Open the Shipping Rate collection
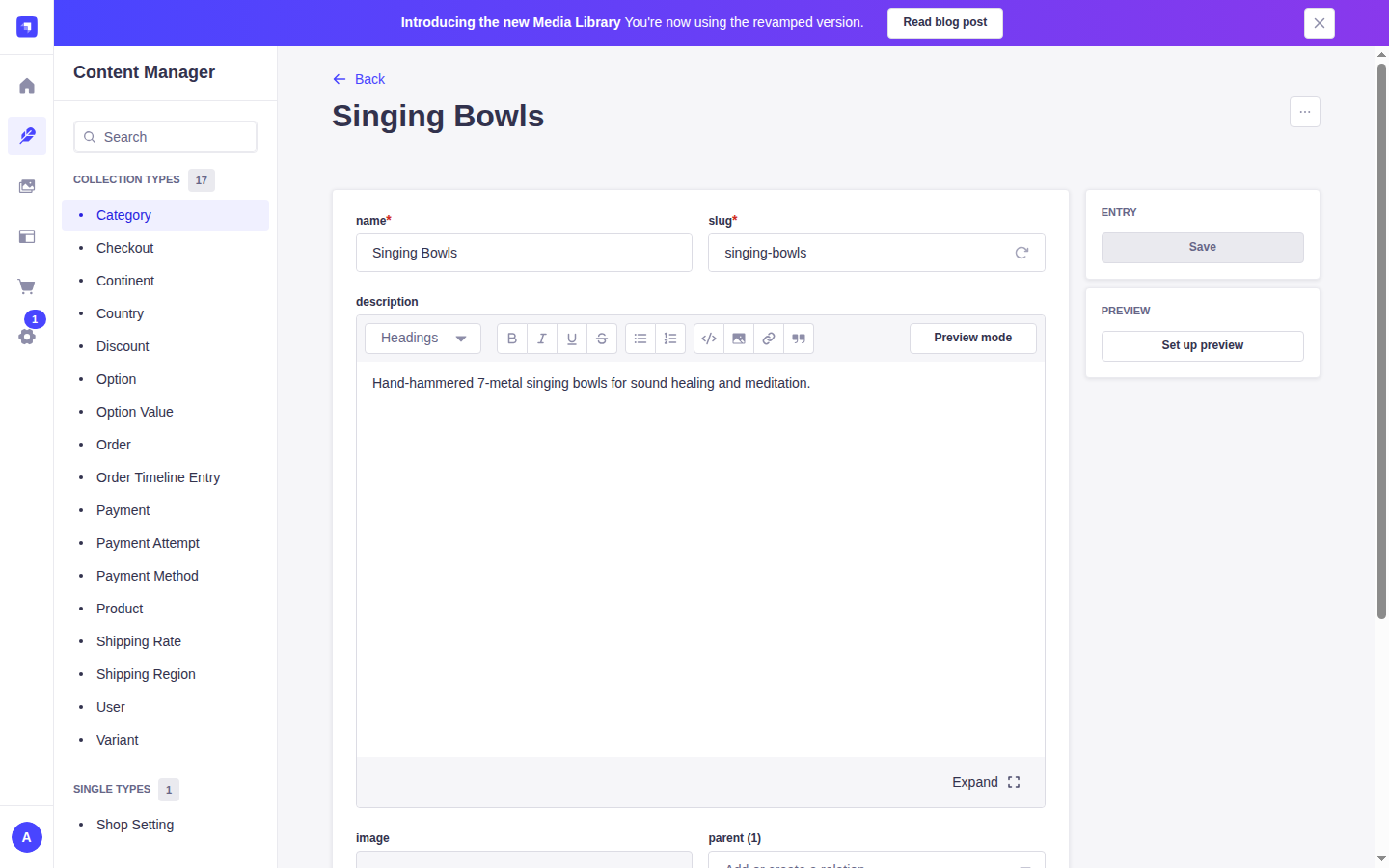This screenshot has width=1389, height=868. (165, 641)
